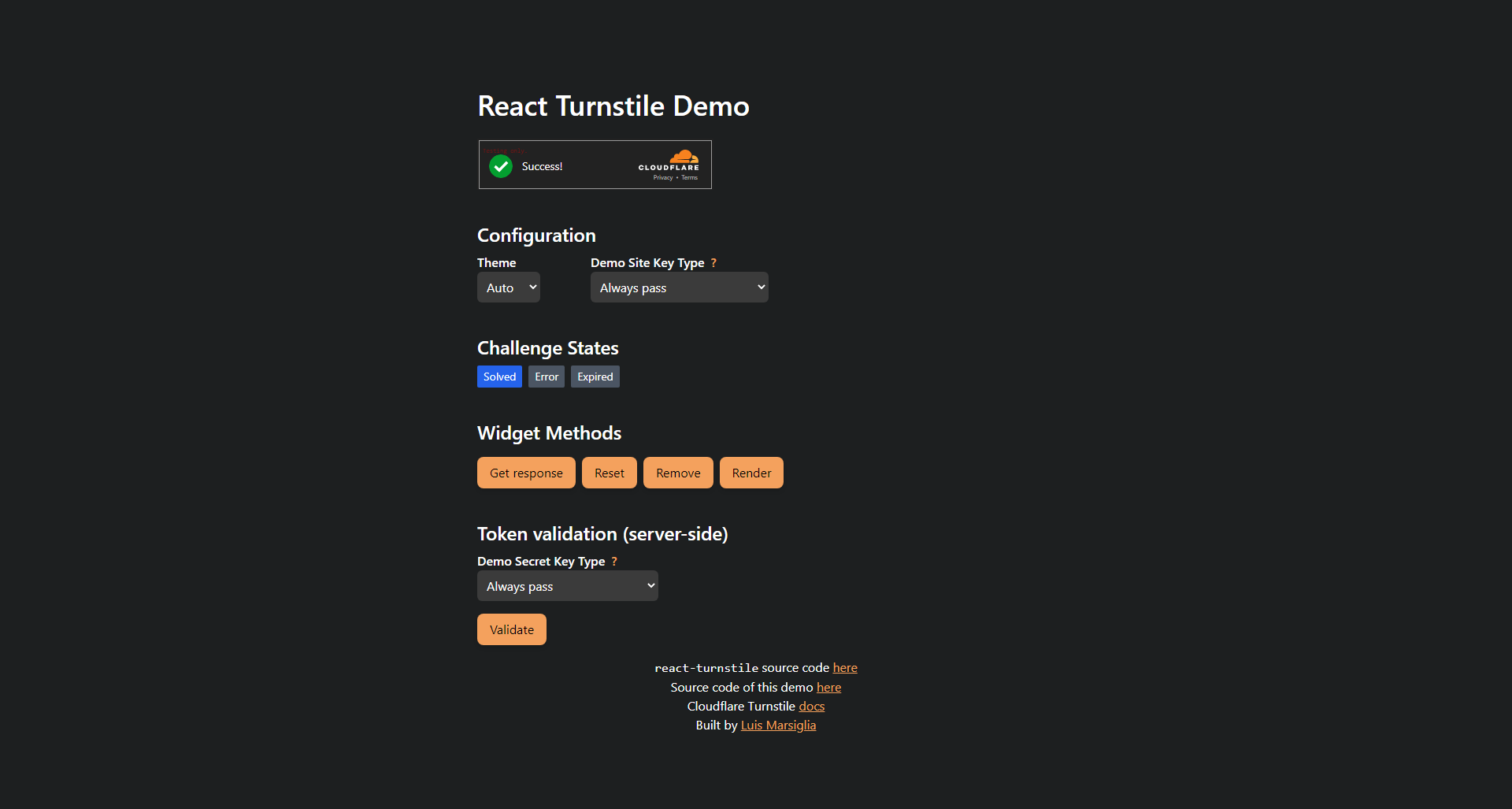Open Cloudflare's Privacy link
This screenshot has height=809, width=1512.
tap(663, 176)
